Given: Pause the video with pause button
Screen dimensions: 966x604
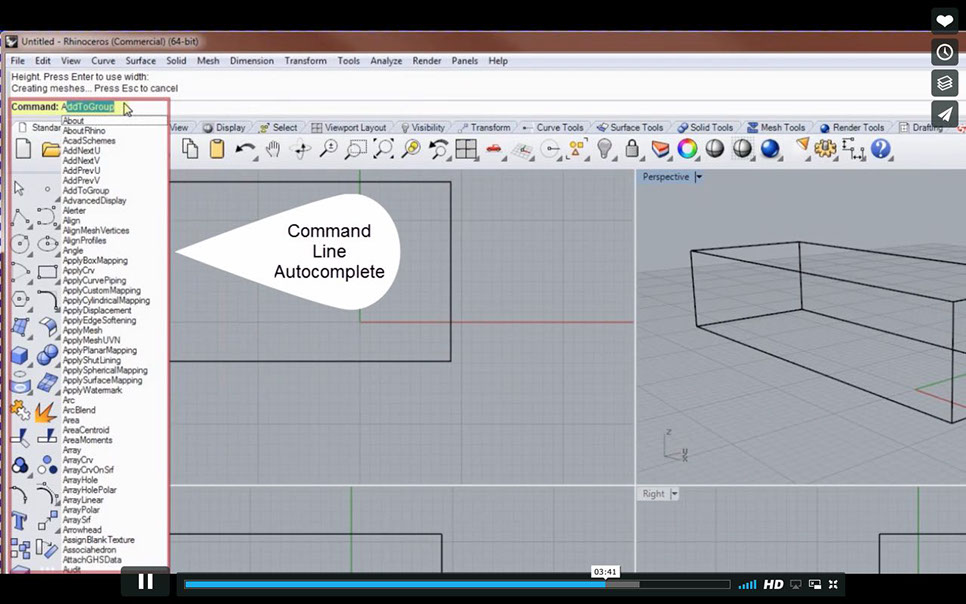Looking at the screenshot, I should (145, 581).
